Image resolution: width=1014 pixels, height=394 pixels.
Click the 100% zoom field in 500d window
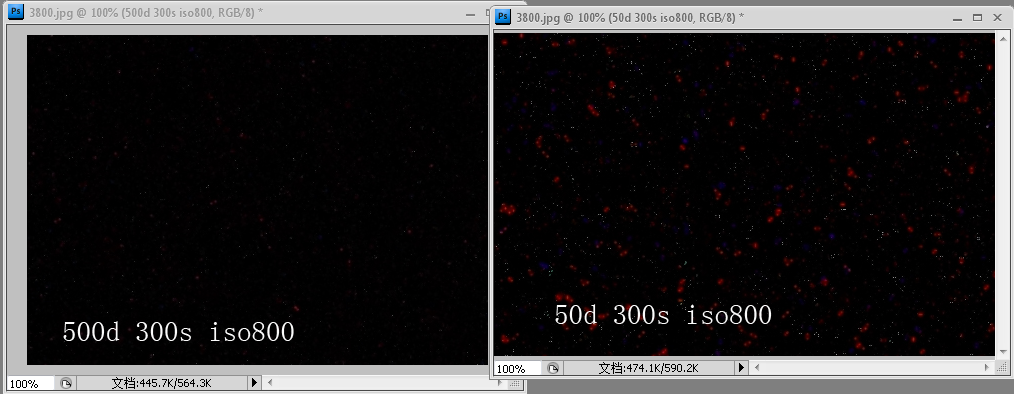30,384
